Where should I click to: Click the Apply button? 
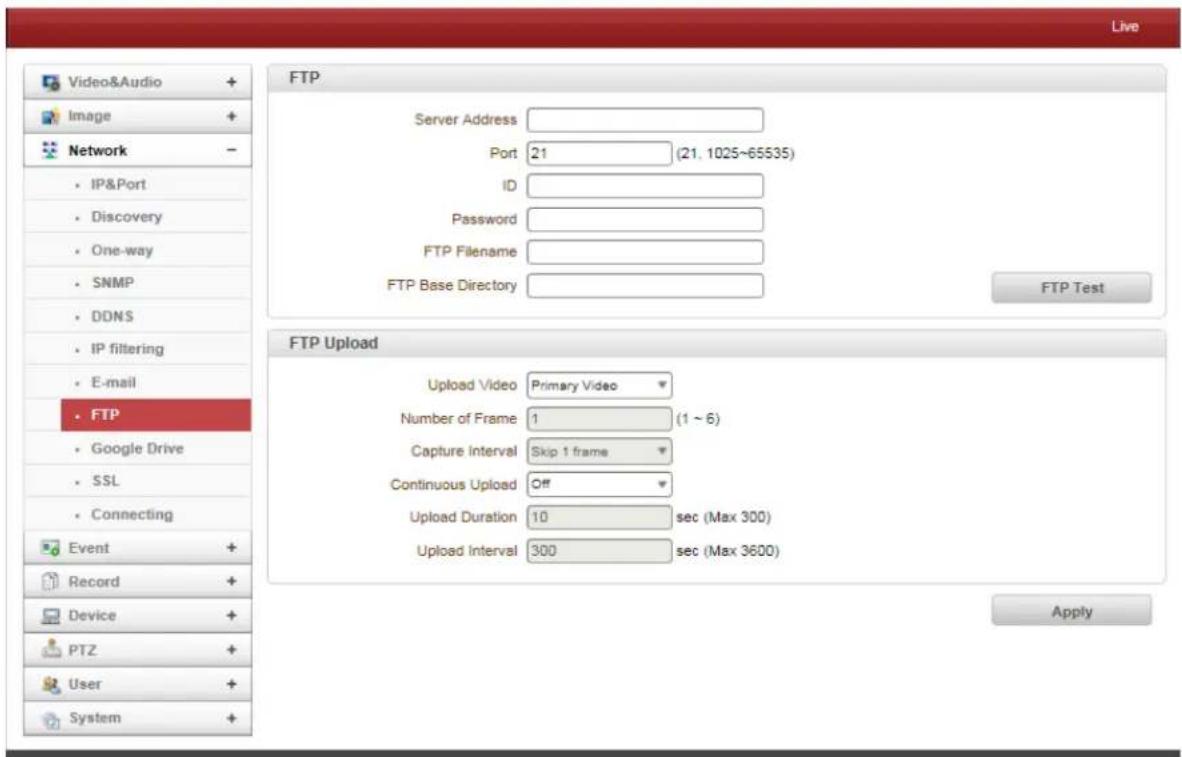[x=1071, y=611]
